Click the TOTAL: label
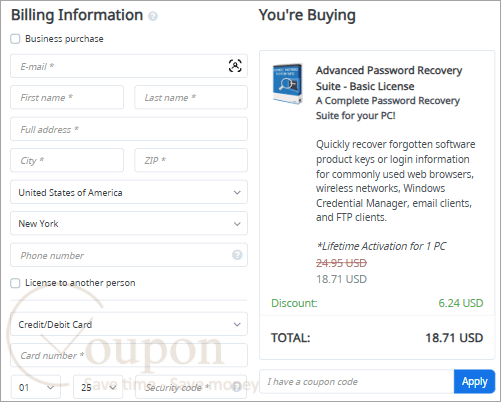Screen dimensions: 501x402 pos(290,338)
